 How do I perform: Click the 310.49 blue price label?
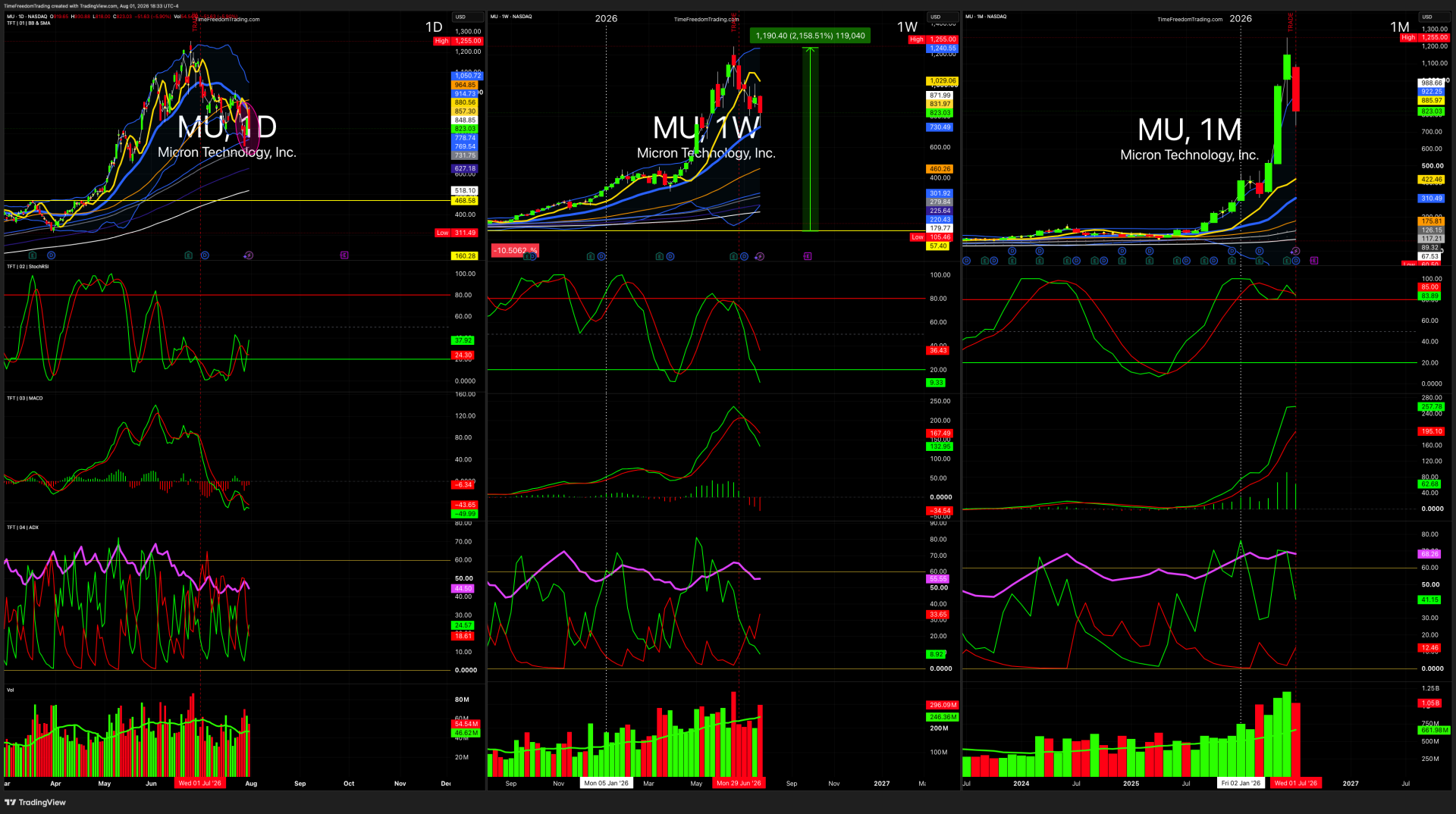[1432, 199]
